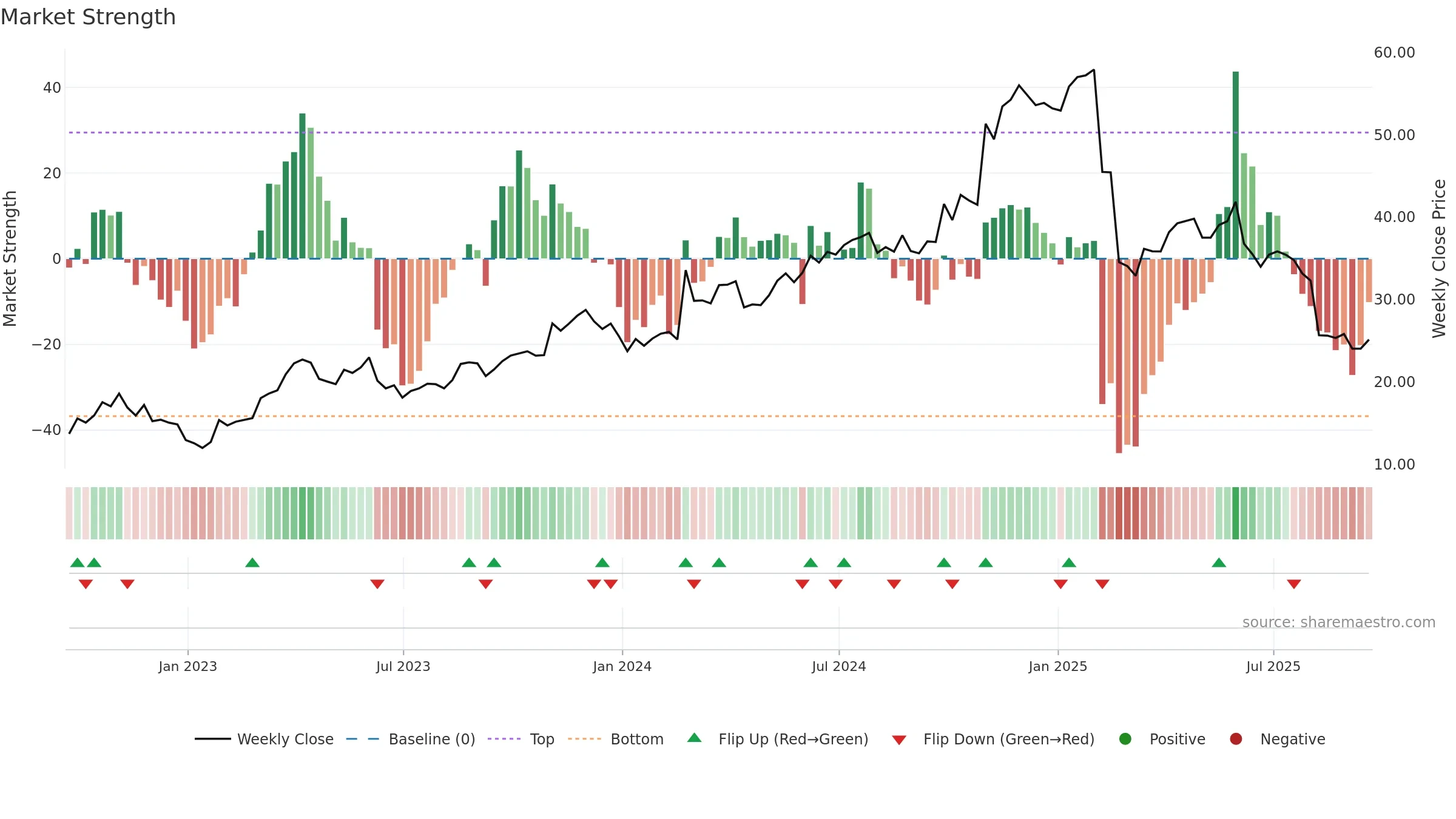Click the 20.00 price axis label
Viewport: 1456px width, 819px height.
pyautogui.click(x=1394, y=382)
